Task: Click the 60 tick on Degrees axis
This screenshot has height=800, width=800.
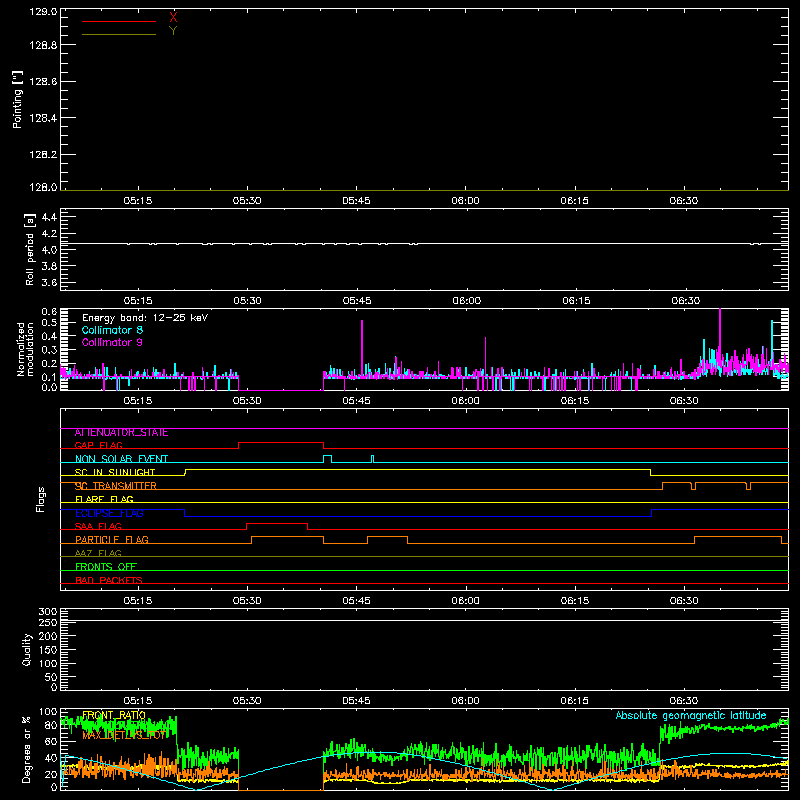Action: click(52, 741)
